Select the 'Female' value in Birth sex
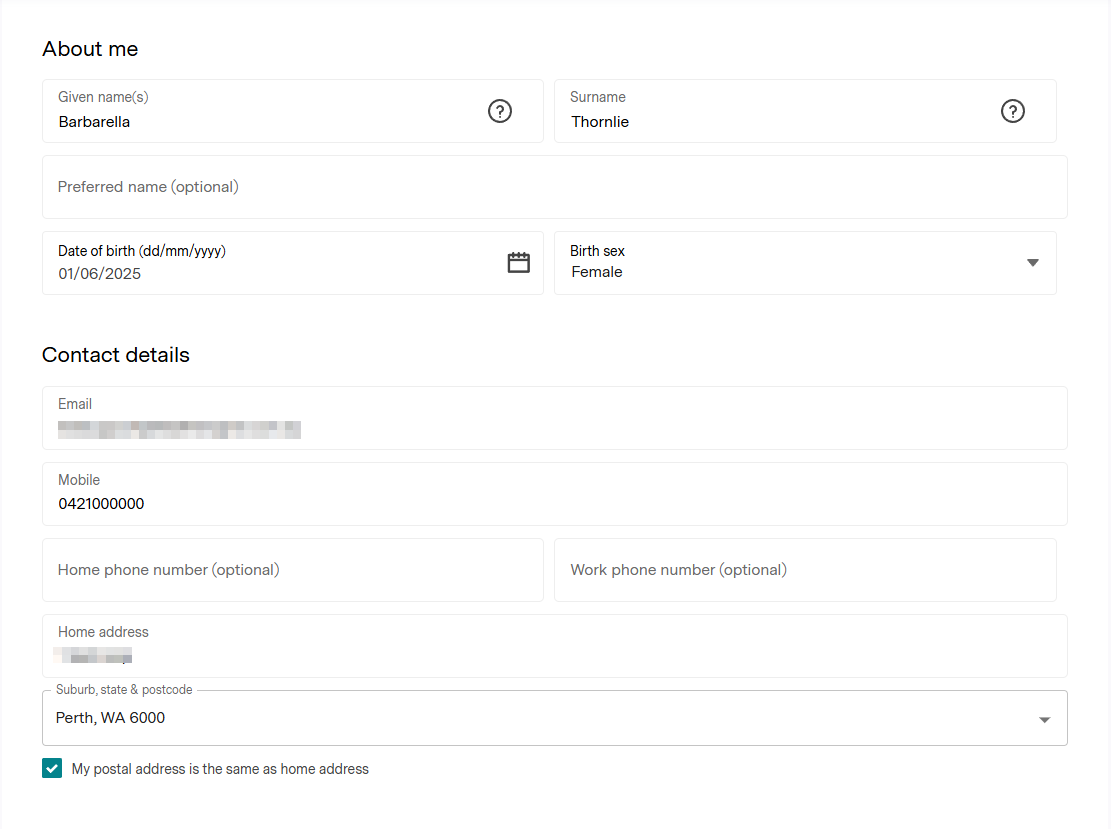This screenshot has width=1111, height=829. [x=597, y=272]
